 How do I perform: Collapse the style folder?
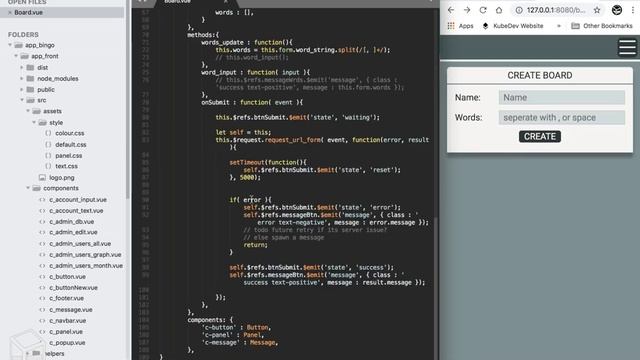(x=34, y=122)
